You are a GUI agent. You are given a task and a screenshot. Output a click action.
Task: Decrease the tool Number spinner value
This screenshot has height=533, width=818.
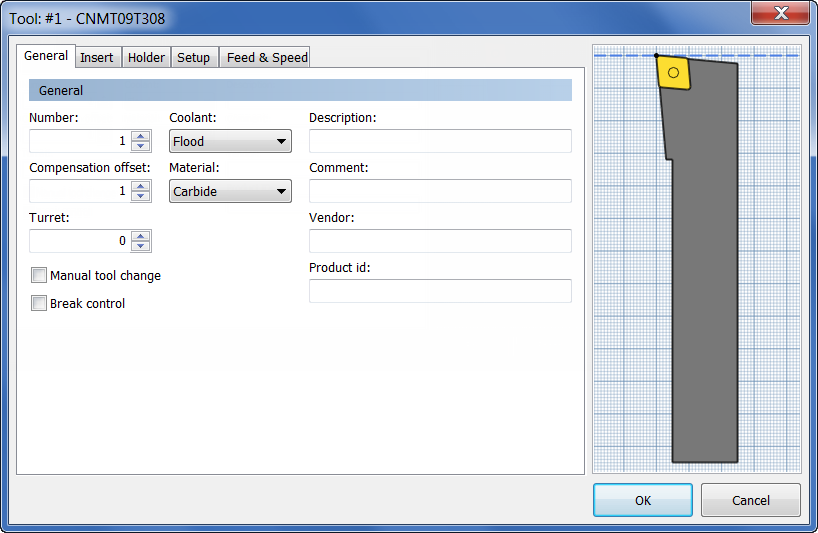tap(140, 146)
